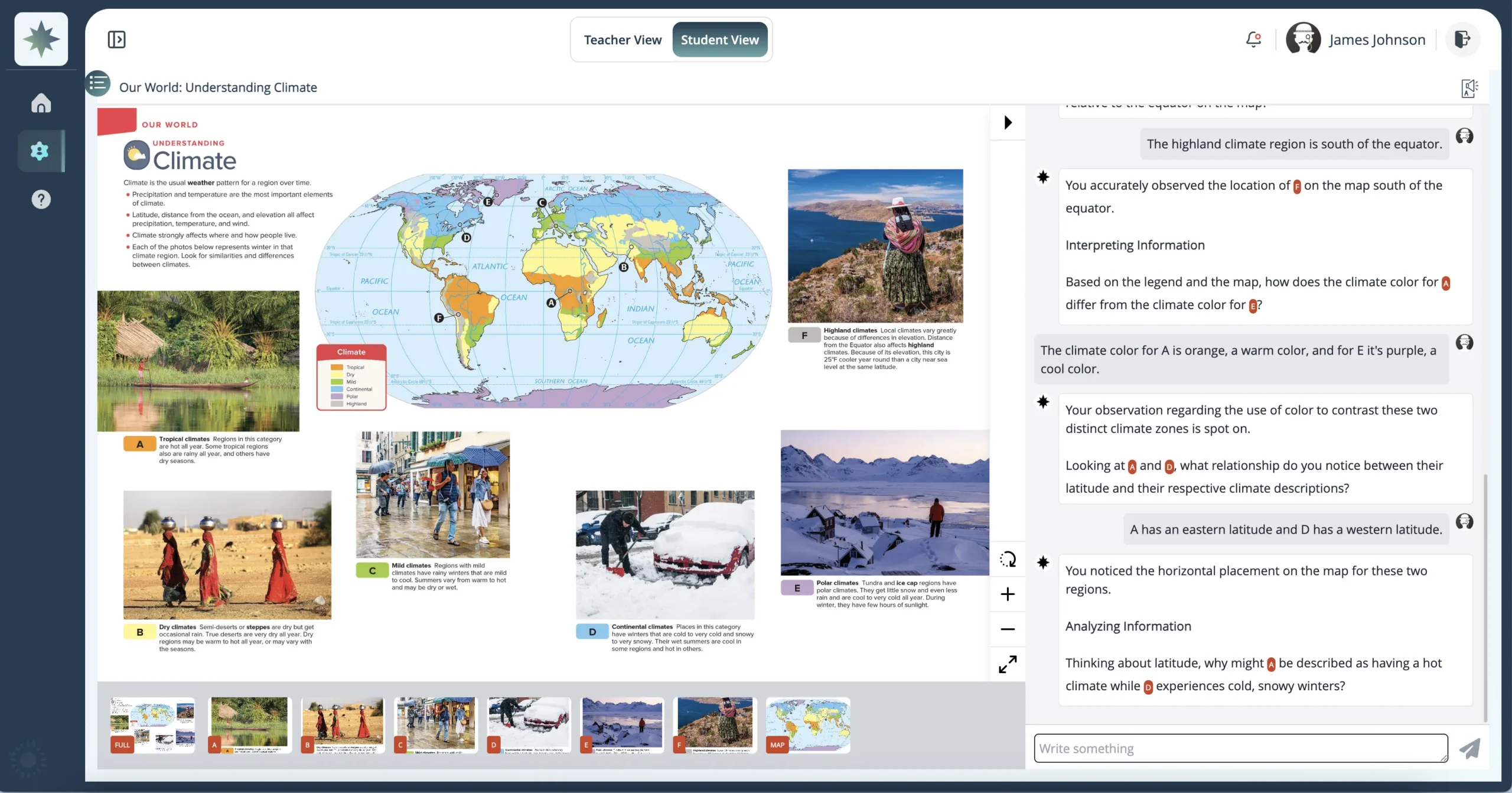Click the green C mild climates label

(x=372, y=570)
